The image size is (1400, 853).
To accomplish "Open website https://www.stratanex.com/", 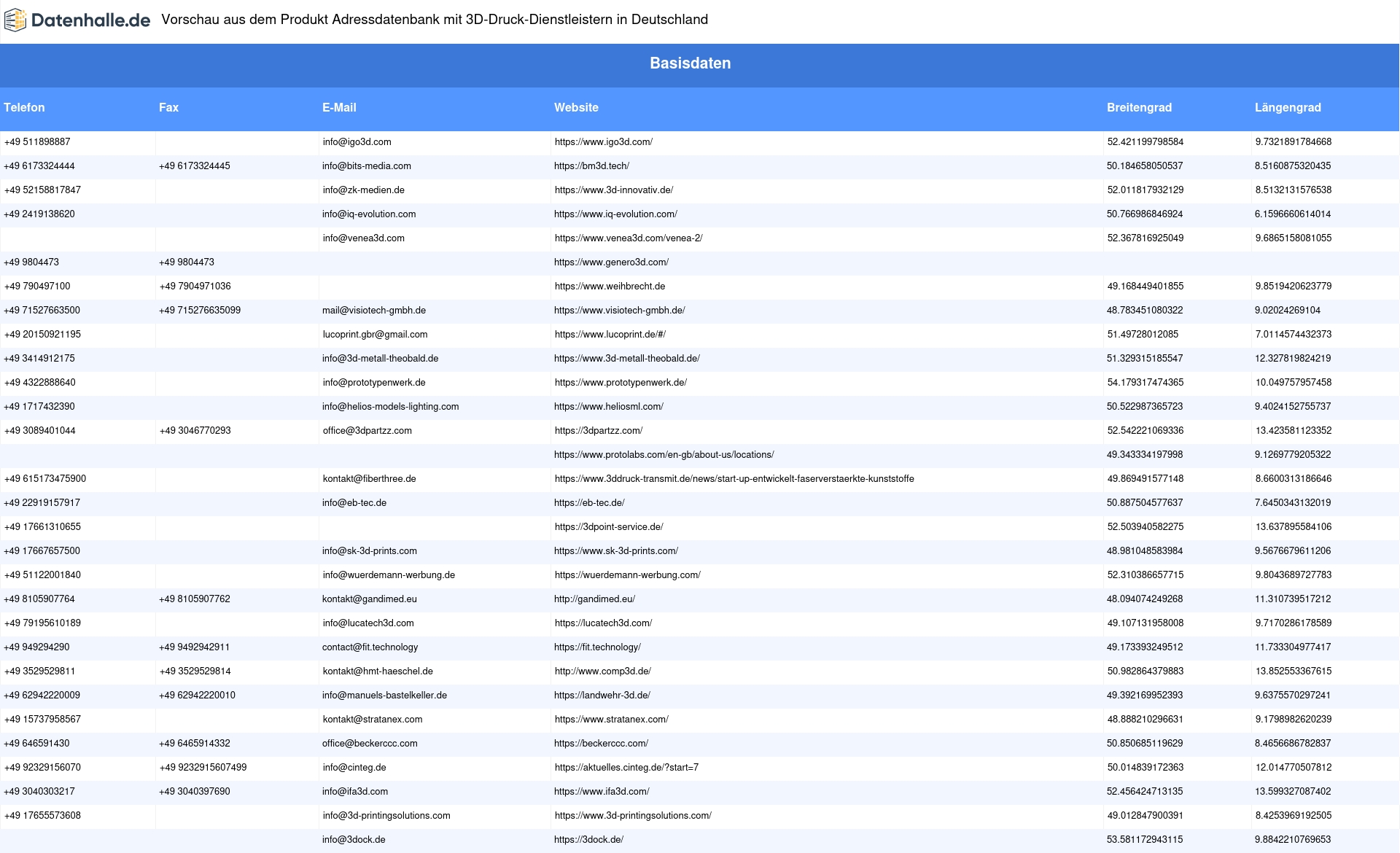I will point(612,720).
